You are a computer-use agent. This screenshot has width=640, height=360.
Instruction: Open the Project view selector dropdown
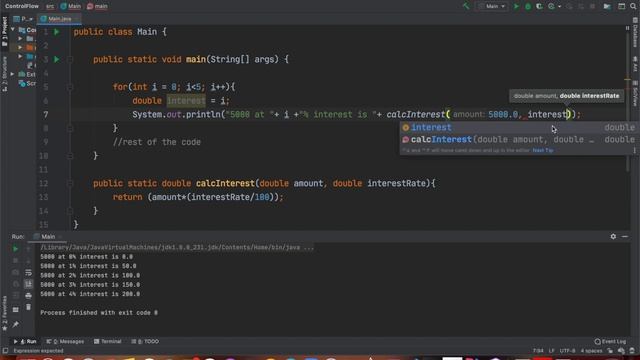point(23,19)
